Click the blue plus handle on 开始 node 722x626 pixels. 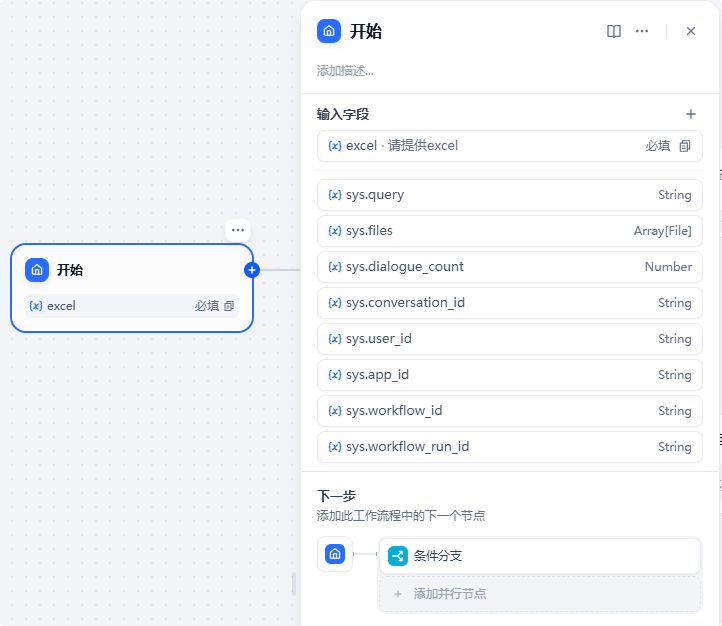[x=252, y=270]
